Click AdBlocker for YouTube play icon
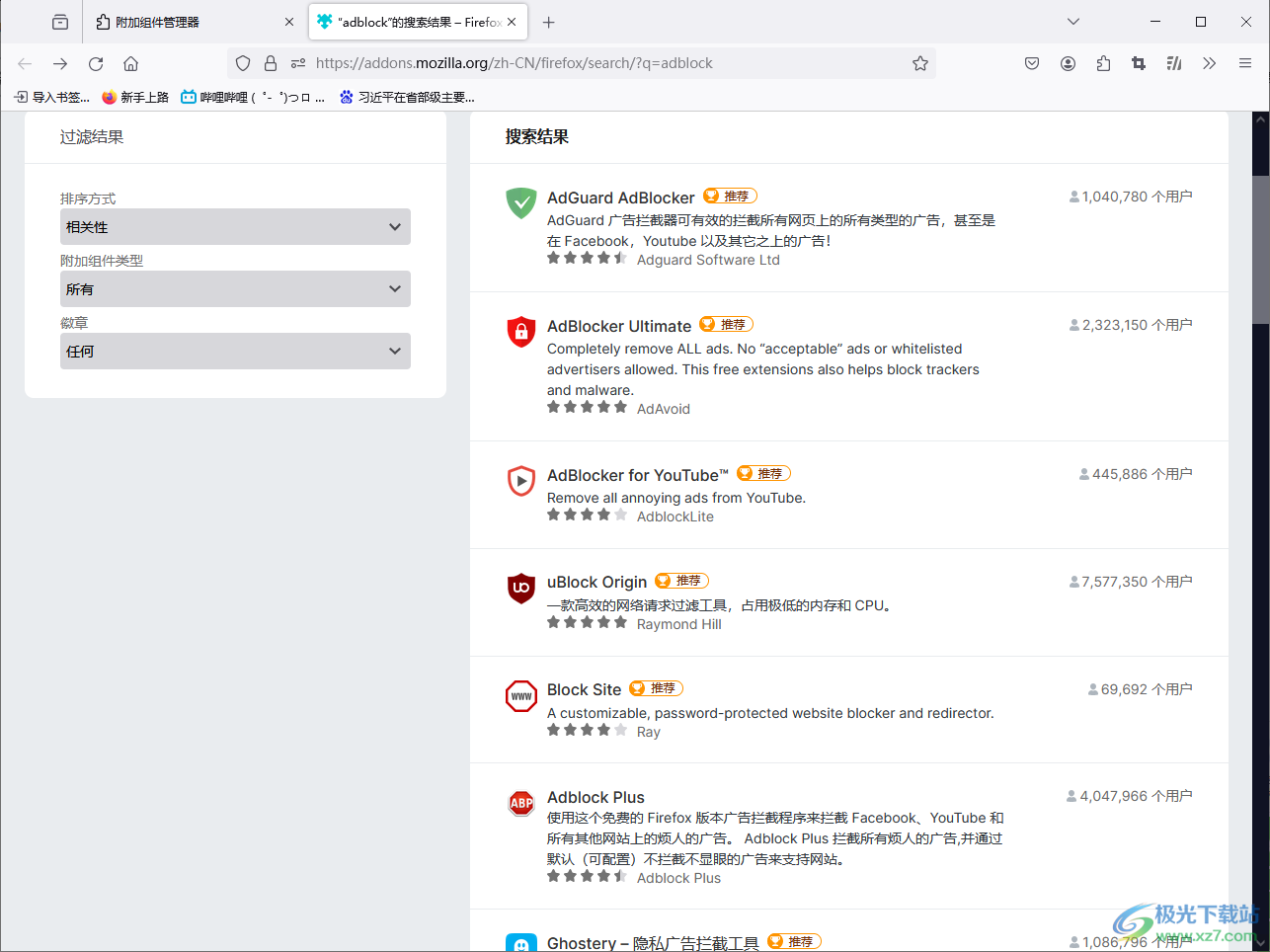1270x952 pixels. [x=521, y=481]
